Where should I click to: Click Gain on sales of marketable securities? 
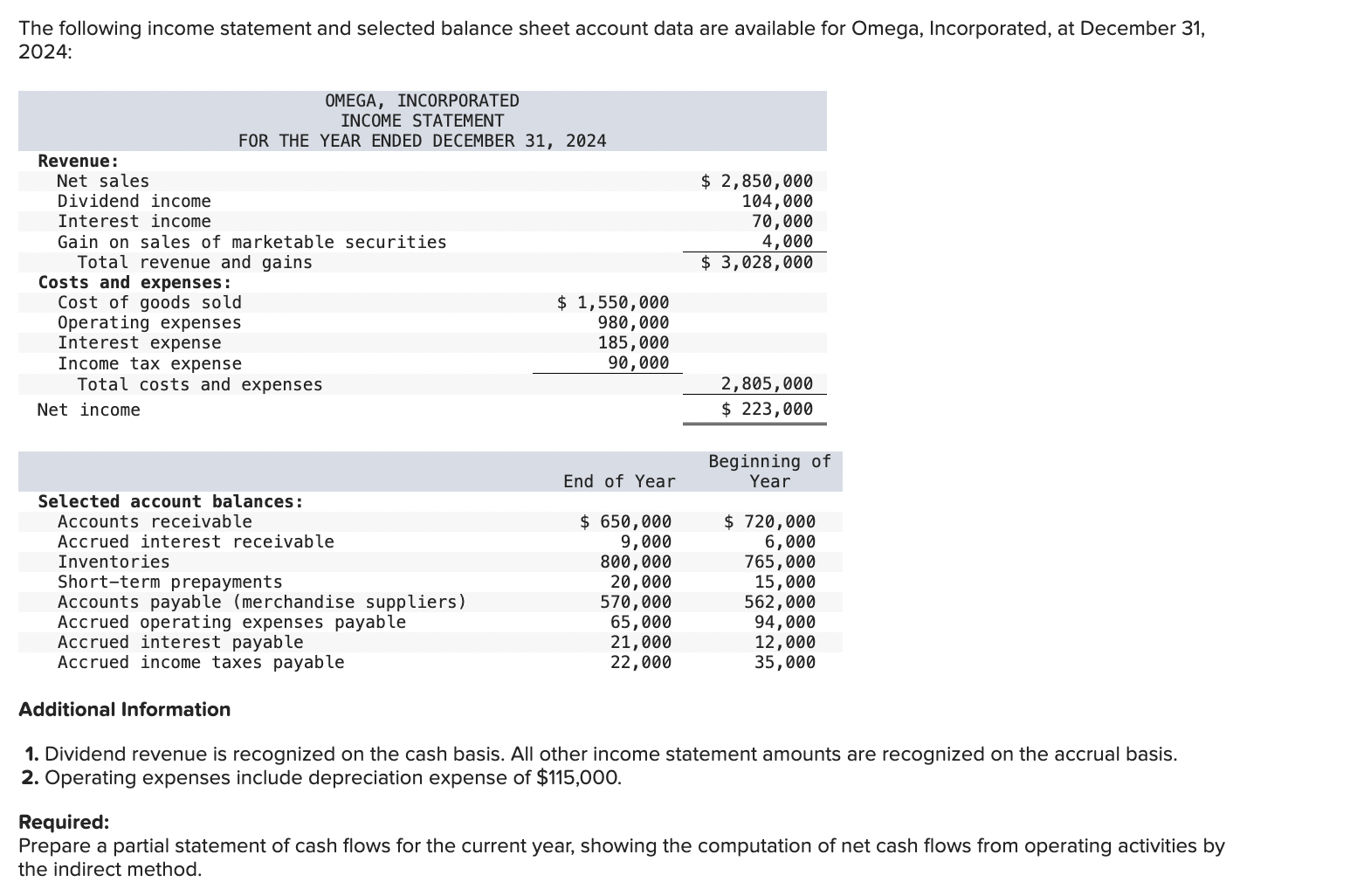point(251,242)
